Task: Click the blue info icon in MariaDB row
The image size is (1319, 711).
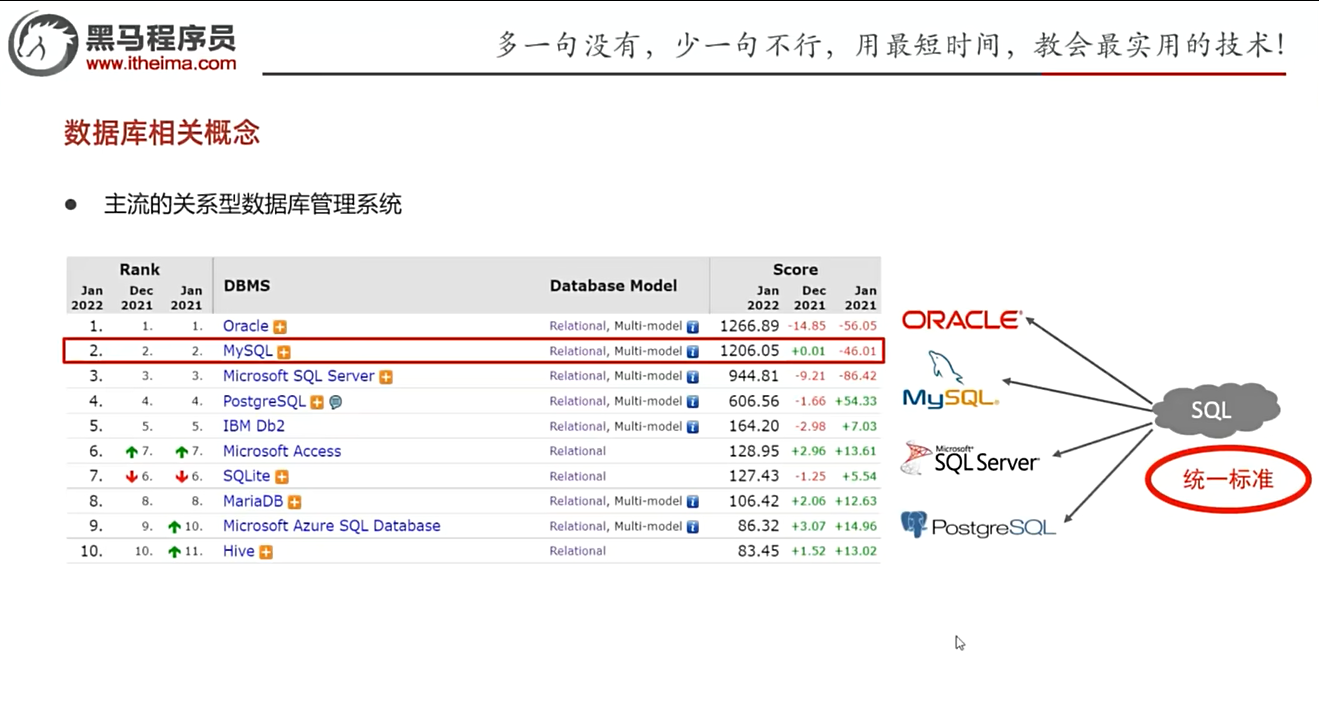Action: click(x=692, y=502)
